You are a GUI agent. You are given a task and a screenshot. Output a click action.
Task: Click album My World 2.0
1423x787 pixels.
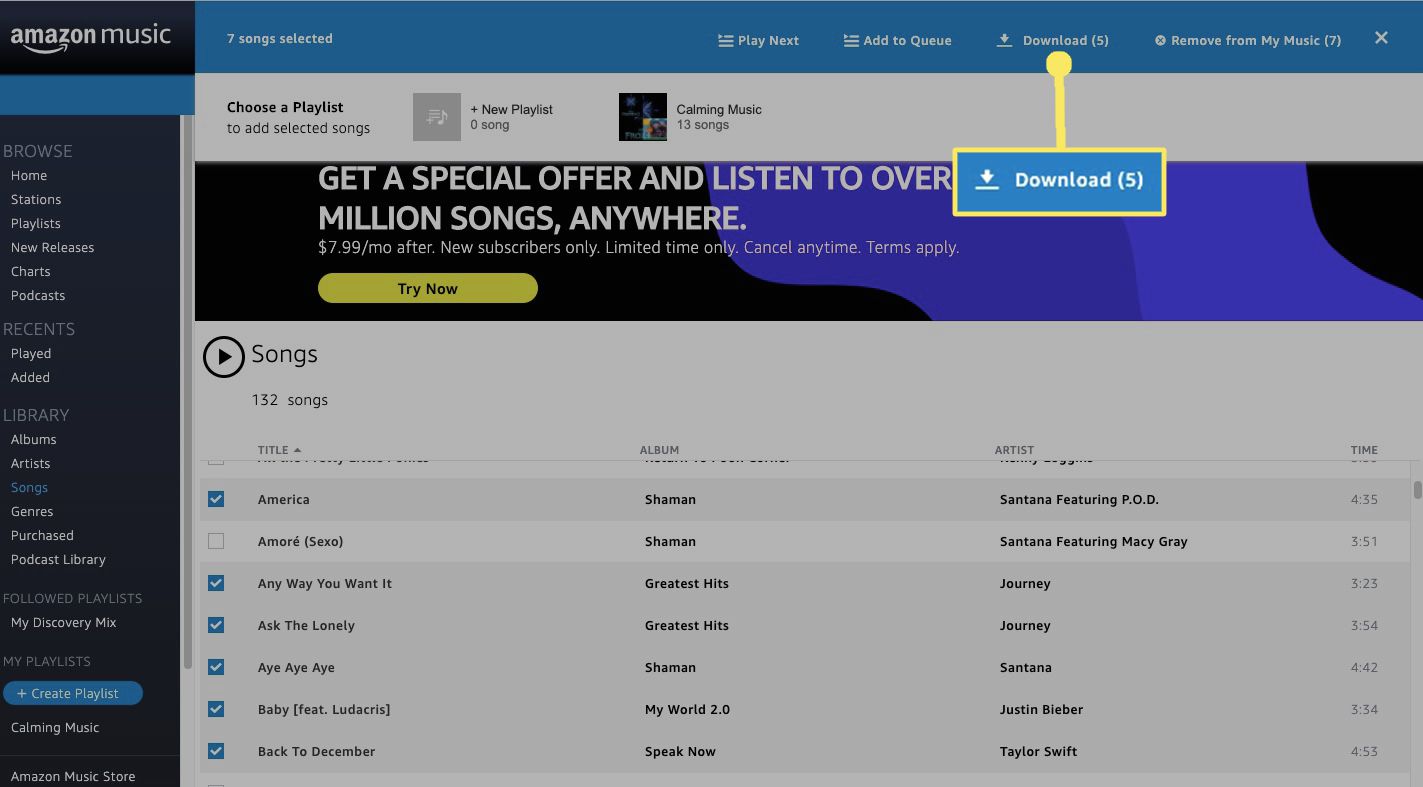click(687, 709)
